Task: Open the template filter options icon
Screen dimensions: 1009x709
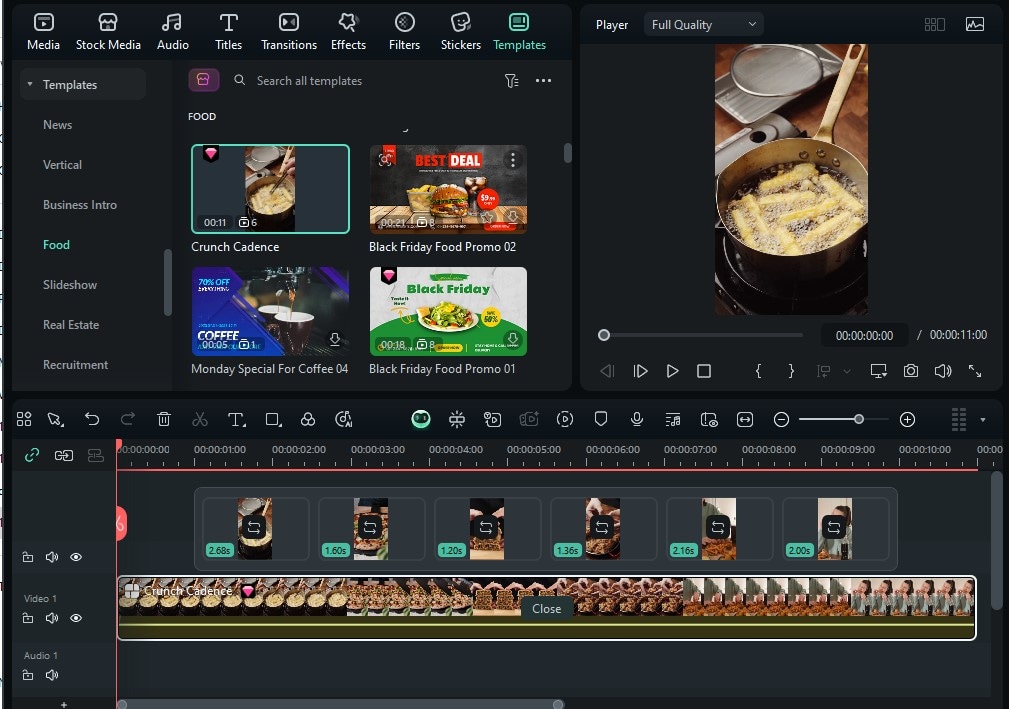Action: (512, 80)
